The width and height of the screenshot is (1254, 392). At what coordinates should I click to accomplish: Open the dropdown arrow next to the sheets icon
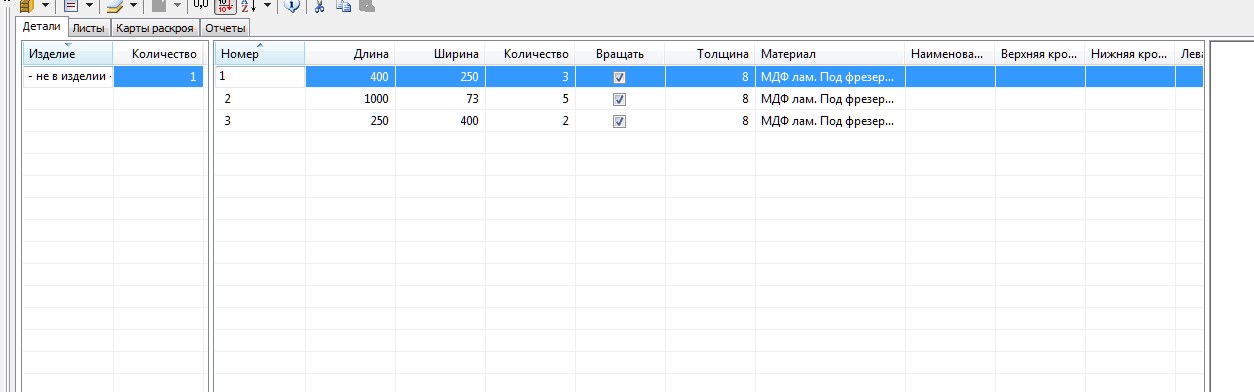pos(134,5)
